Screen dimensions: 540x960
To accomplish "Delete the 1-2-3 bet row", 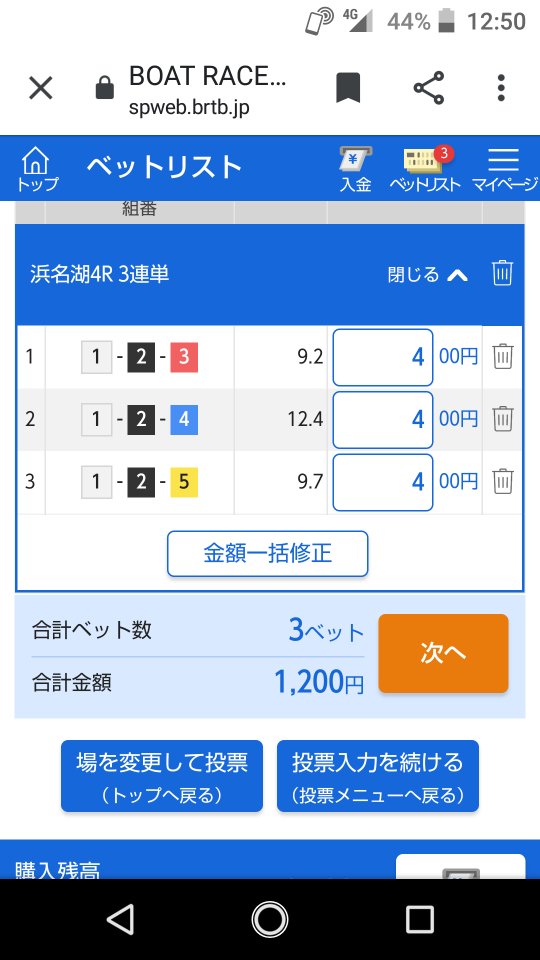I will pyautogui.click(x=503, y=356).
